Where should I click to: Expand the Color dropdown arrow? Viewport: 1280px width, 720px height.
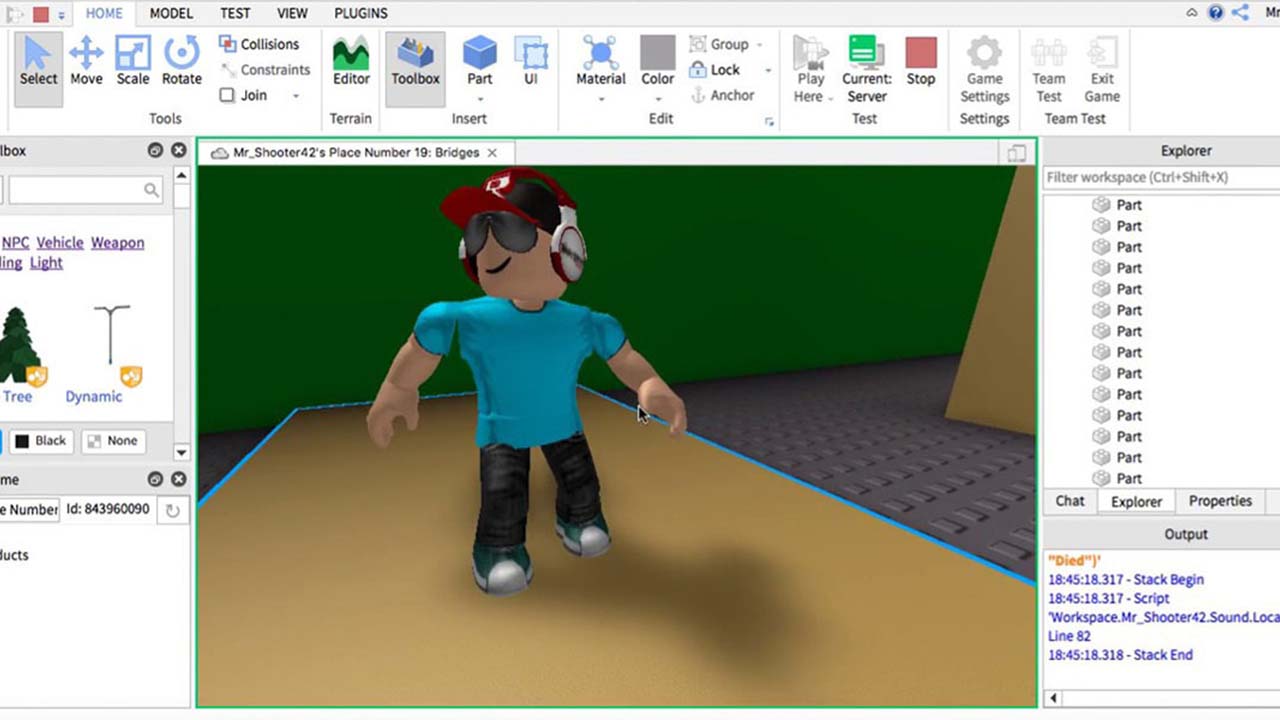(658, 99)
